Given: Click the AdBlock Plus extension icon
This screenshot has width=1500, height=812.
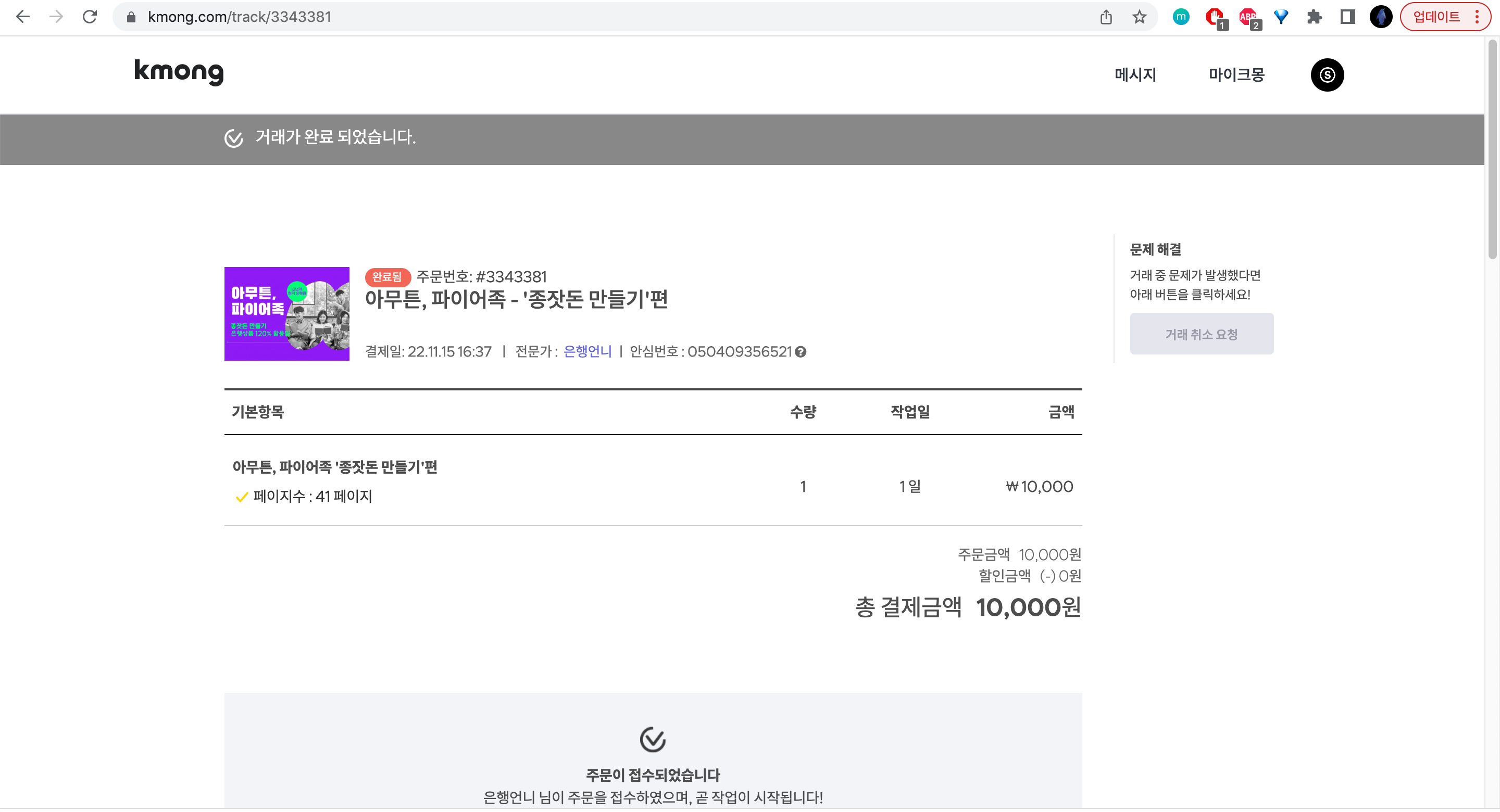Looking at the screenshot, I should [1248, 17].
